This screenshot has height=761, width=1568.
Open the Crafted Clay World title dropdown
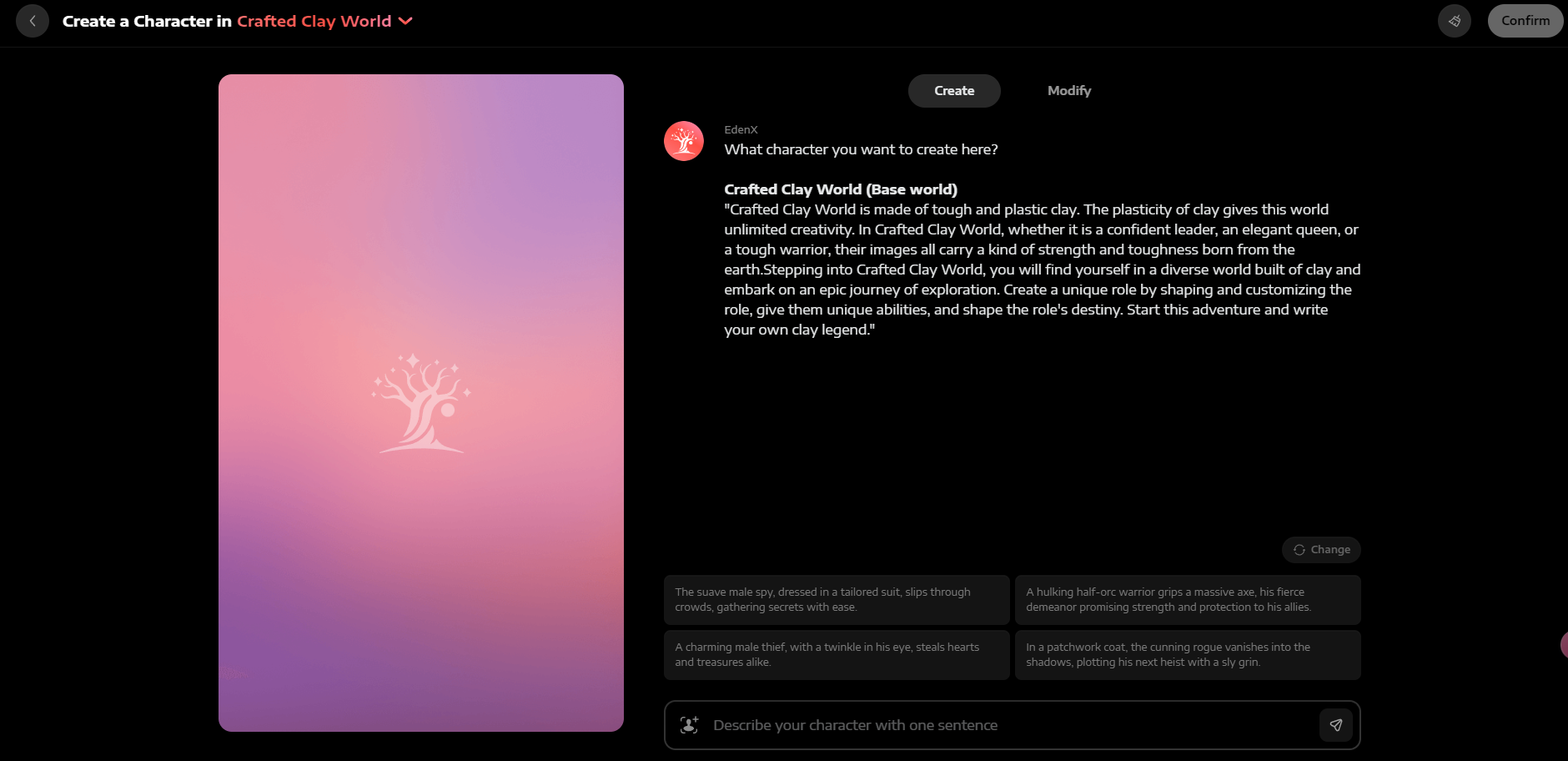click(x=314, y=21)
